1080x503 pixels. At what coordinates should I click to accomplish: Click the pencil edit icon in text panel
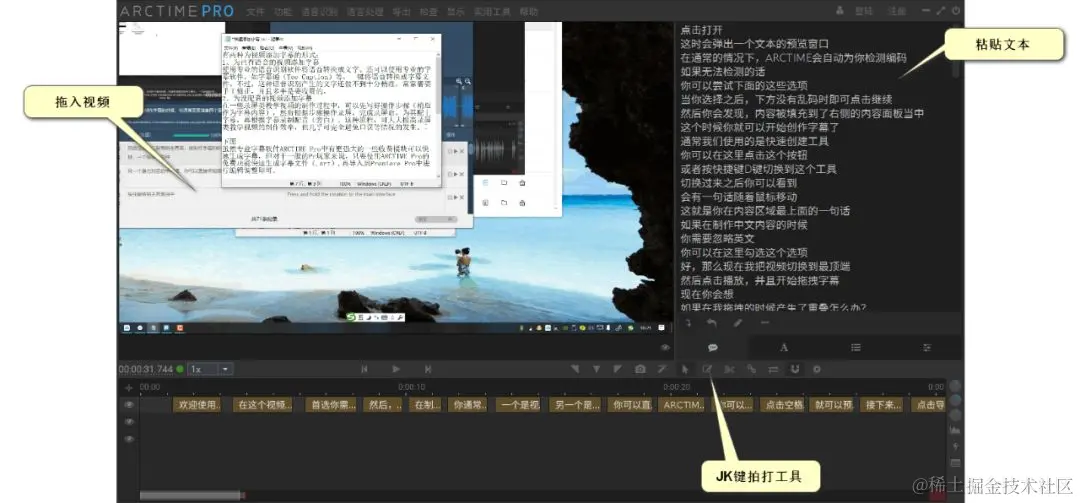click(738, 322)
